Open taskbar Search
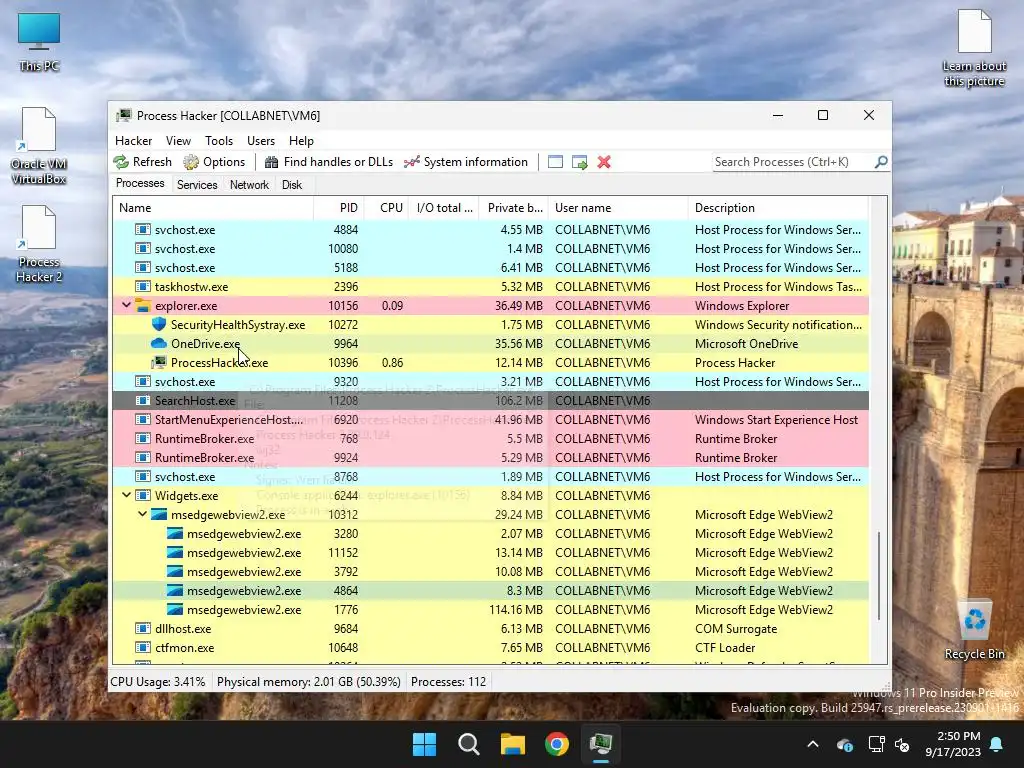 click(468, 744)
